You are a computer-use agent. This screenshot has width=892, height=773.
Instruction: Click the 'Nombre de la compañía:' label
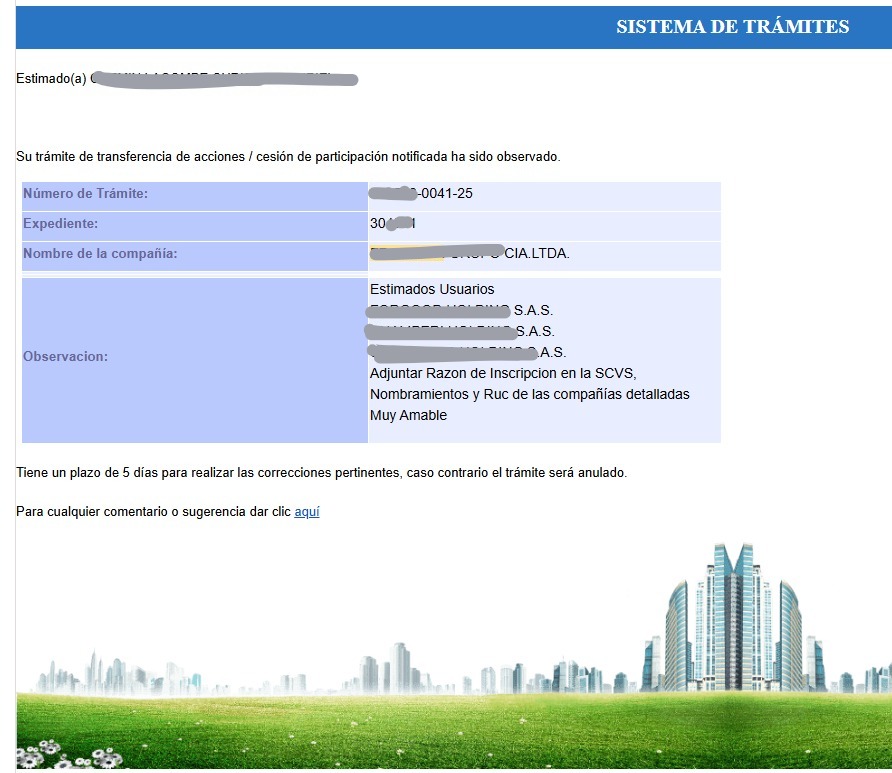point(100,254)
